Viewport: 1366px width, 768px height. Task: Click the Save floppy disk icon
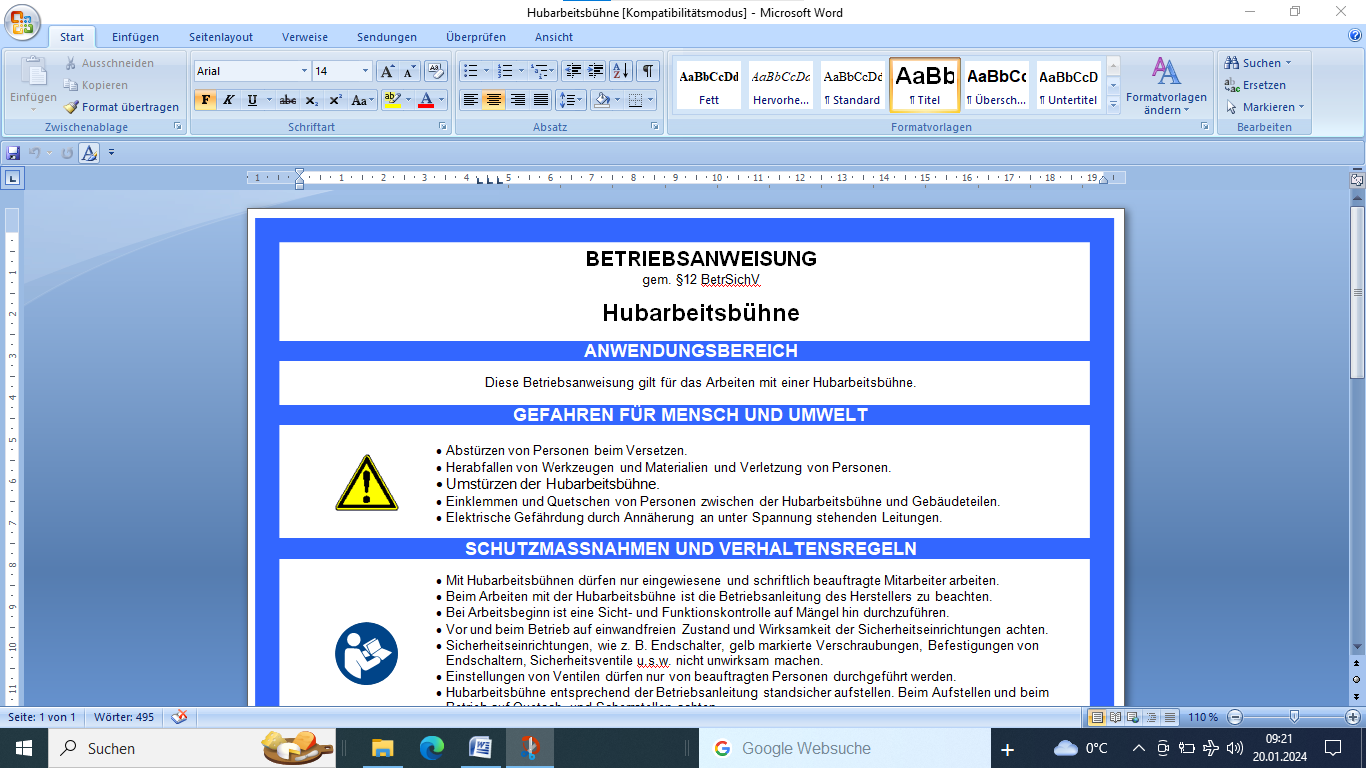[x=13, y=153]
